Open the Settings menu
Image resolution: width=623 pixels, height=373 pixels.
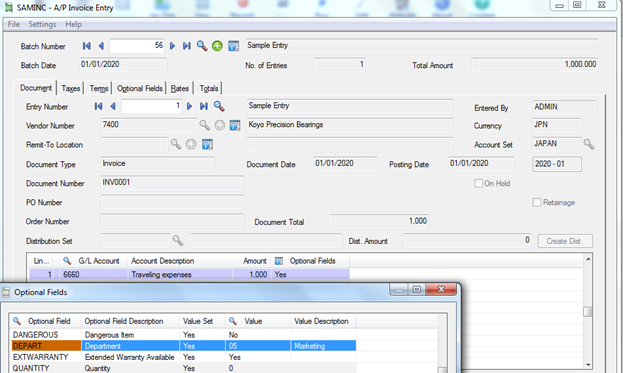(x=42, y=24)
